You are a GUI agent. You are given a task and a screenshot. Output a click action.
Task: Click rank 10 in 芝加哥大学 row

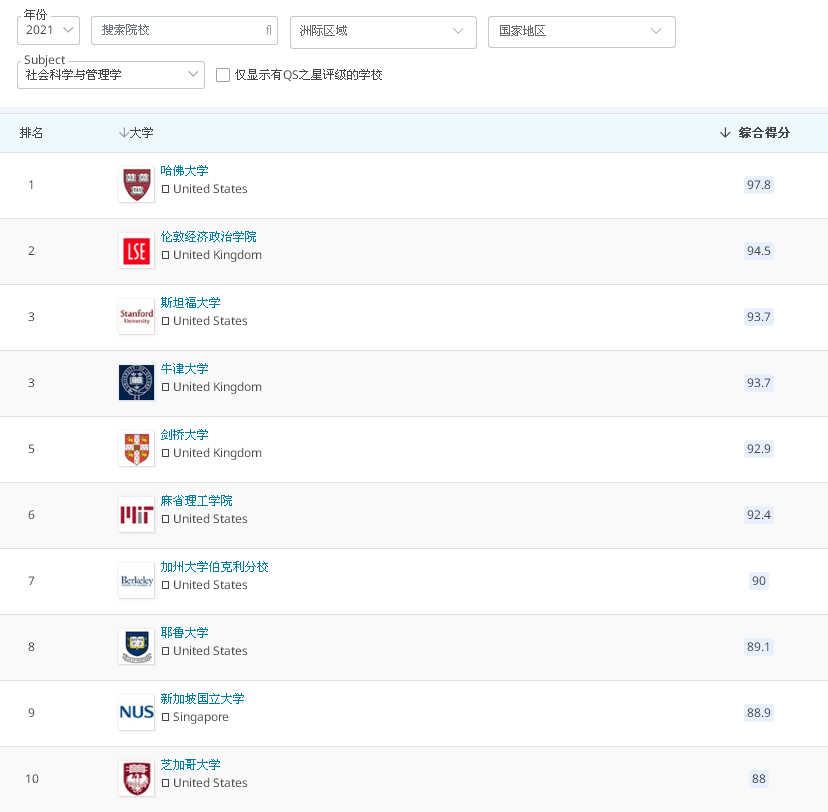(x=32, y=779)
